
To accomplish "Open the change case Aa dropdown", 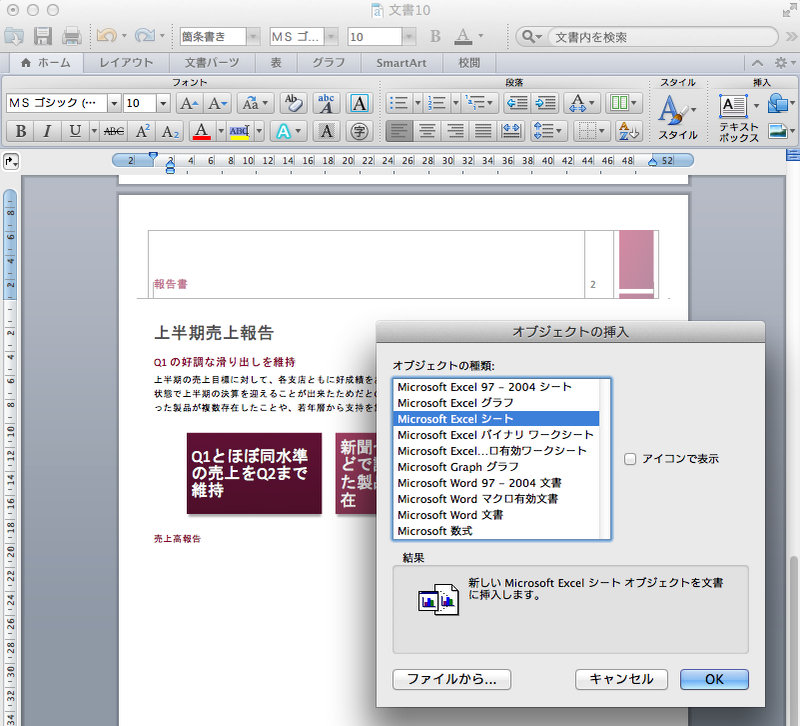I will (256, 104).
